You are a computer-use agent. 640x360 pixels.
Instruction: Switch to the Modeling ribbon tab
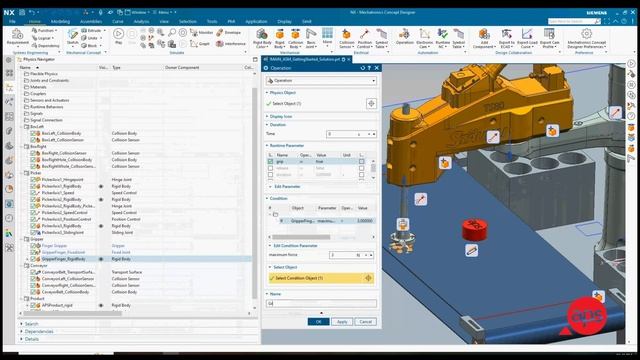(60, 21)
